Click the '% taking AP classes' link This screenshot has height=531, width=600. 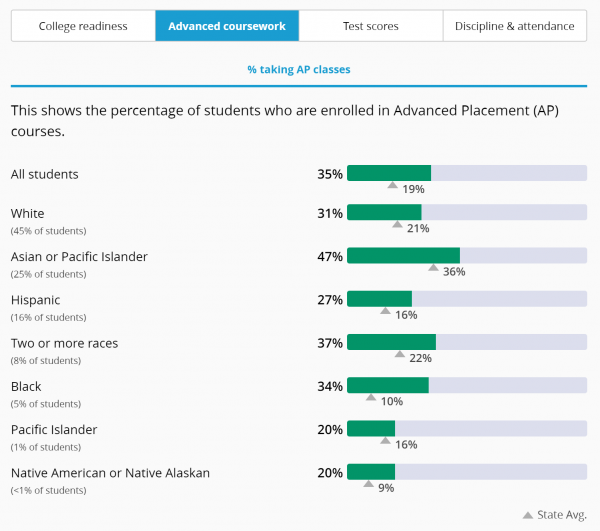coord(299,70)
